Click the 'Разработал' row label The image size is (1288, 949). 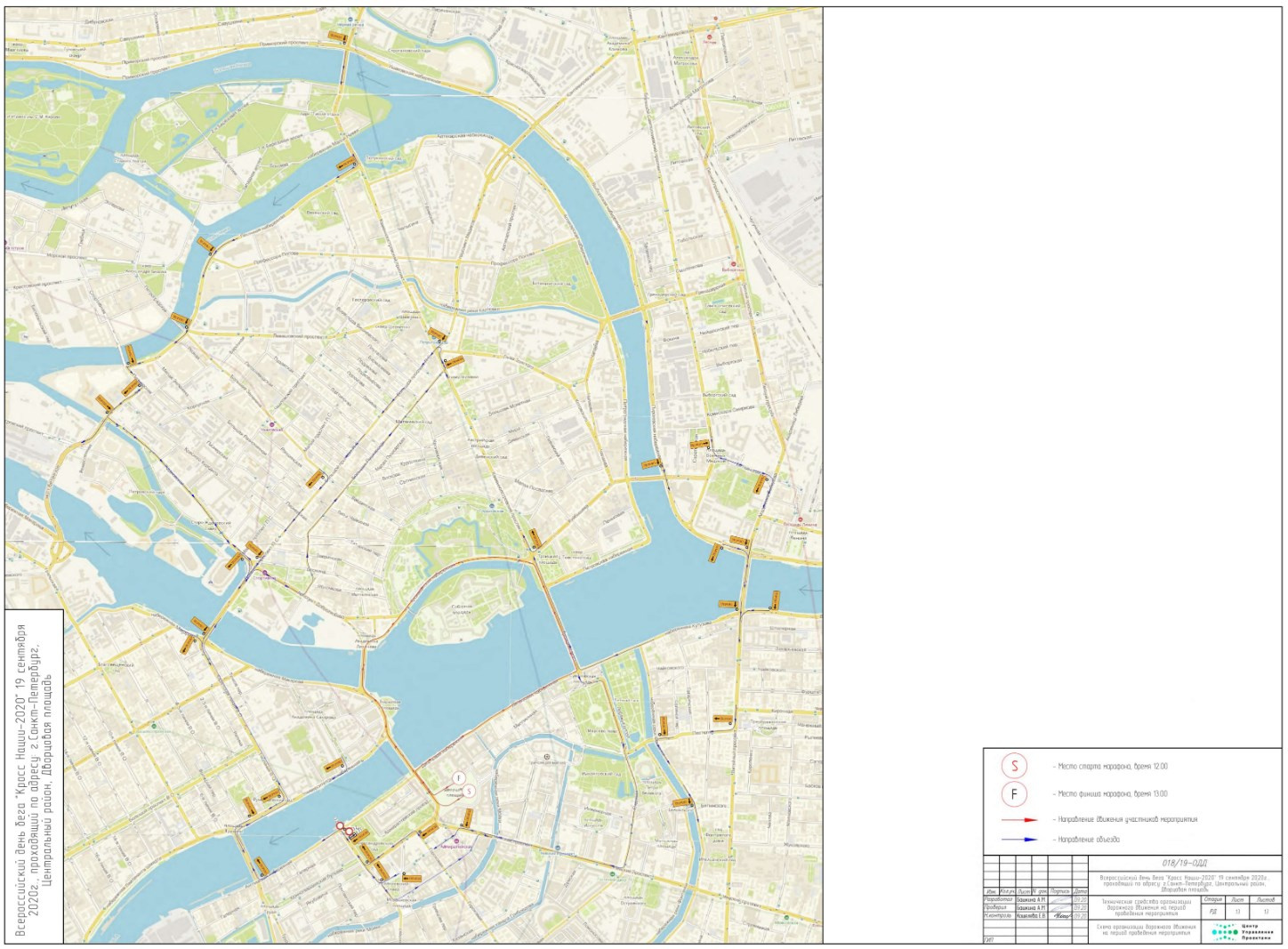coord(998,899)
